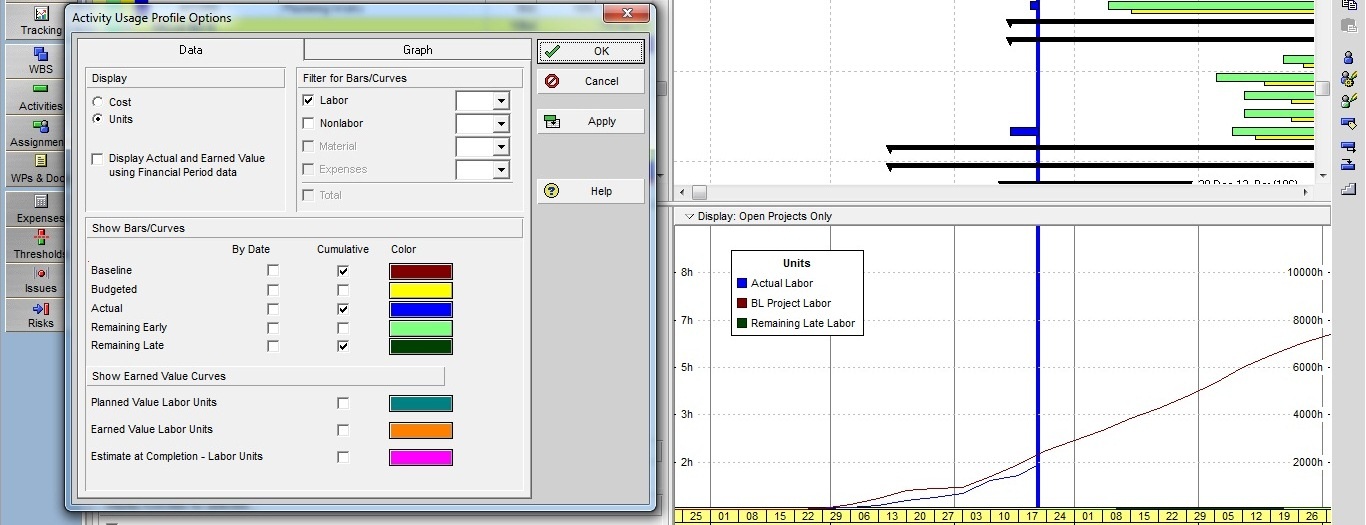Open the Expenses filter dropdown
The image size is (1366, 525).
[501, 170]
